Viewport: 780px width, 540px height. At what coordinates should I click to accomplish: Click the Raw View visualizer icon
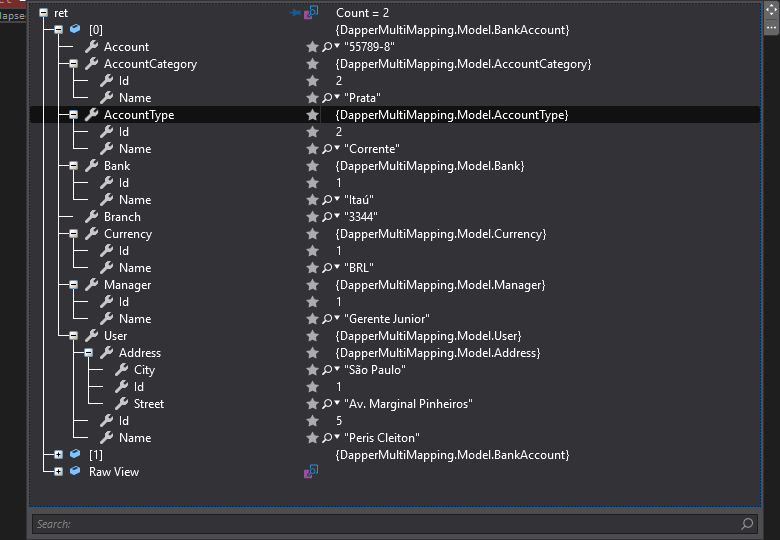tap(311, 471)
